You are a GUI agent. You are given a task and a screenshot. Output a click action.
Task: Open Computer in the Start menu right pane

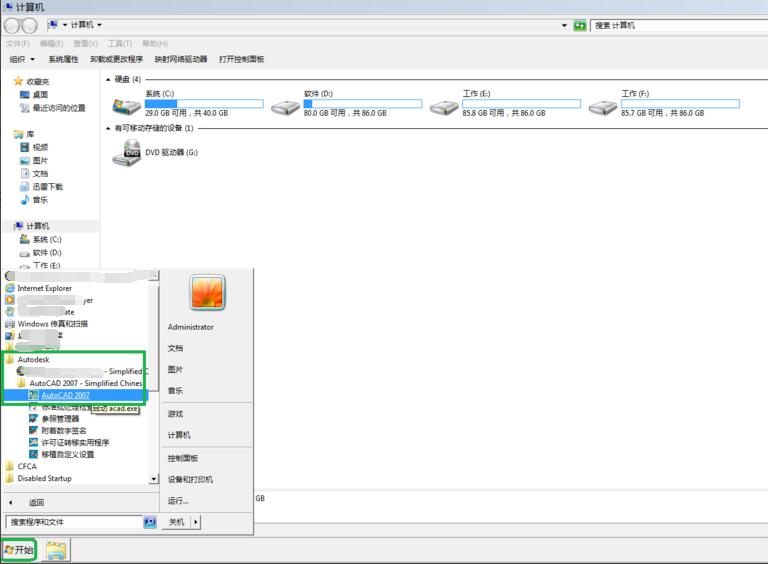pyautogui.click(x=179, y=435)
